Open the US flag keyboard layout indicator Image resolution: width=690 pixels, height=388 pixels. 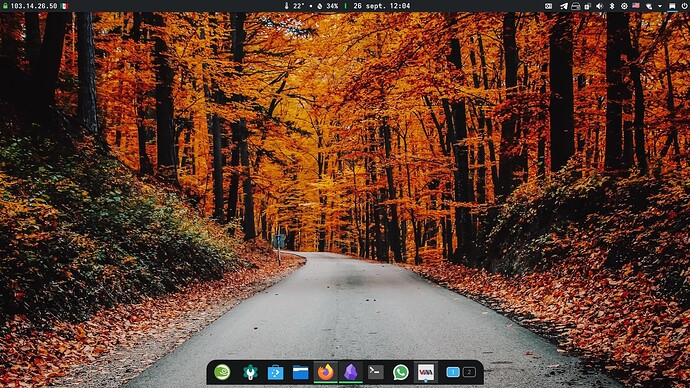coord(636,6)
